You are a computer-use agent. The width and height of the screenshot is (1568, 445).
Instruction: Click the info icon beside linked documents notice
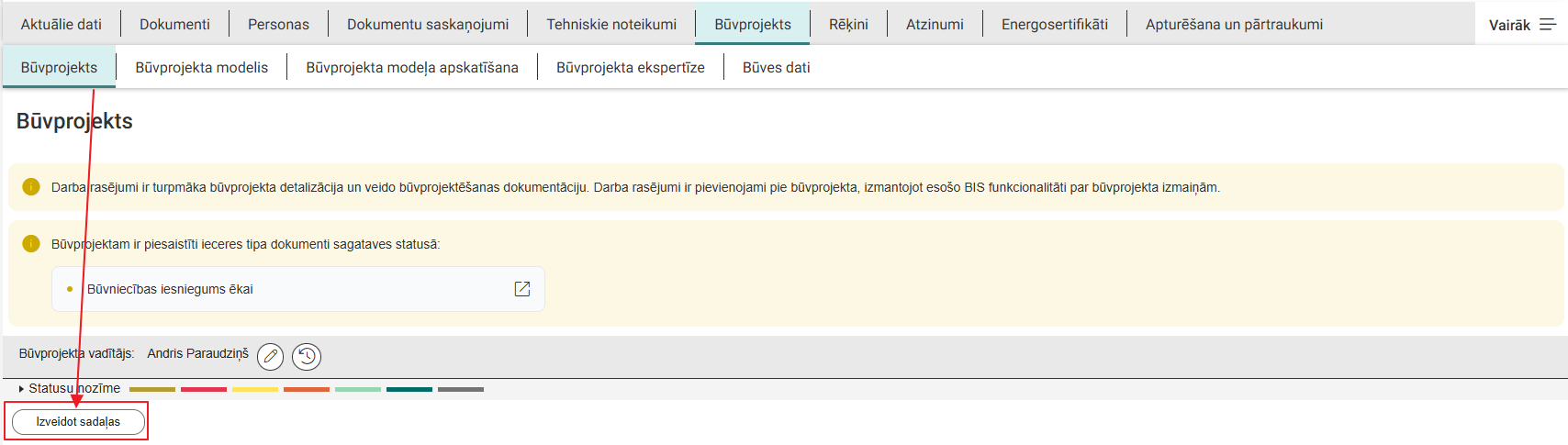coord(31,244)
